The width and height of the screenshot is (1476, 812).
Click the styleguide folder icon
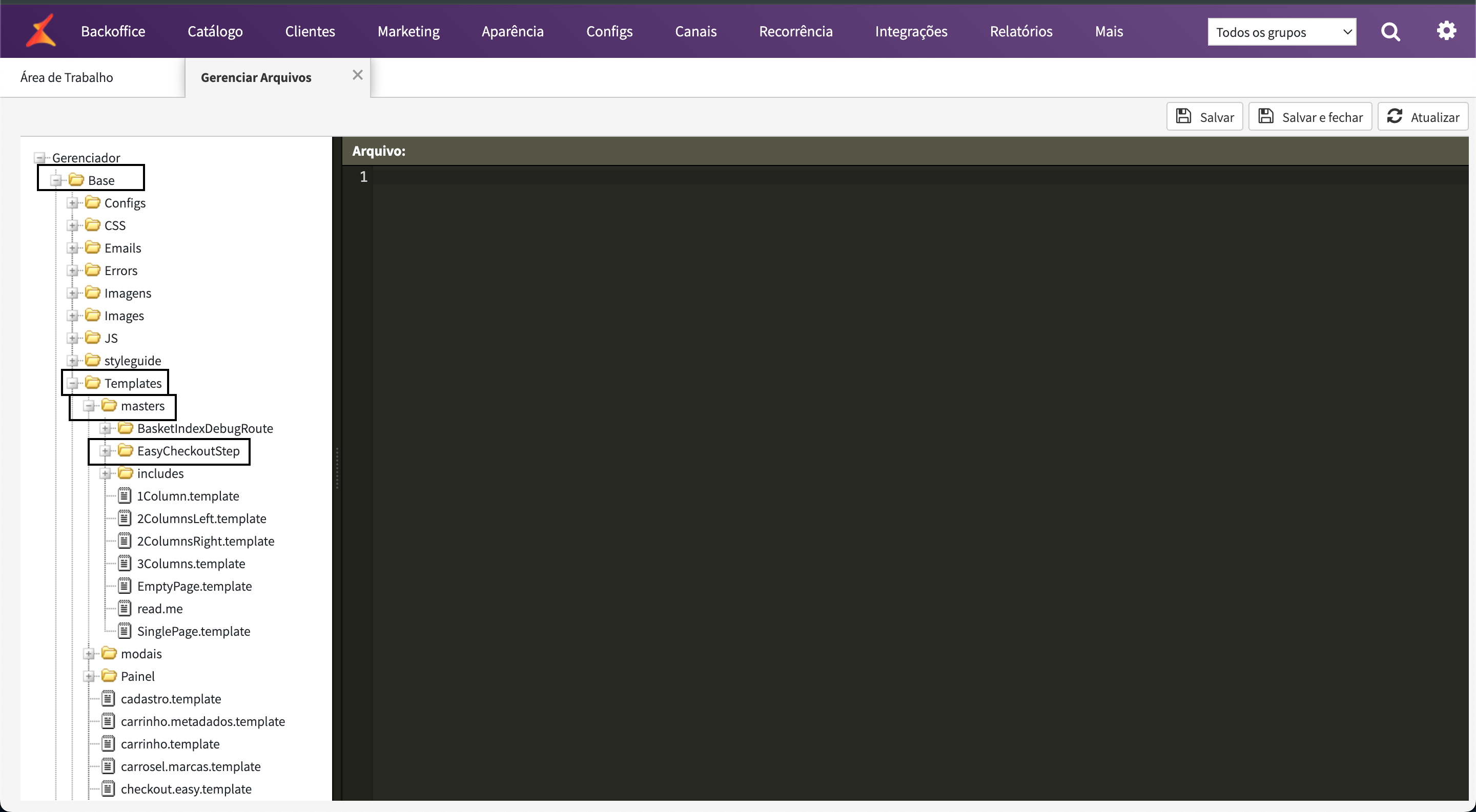point(93,360)
